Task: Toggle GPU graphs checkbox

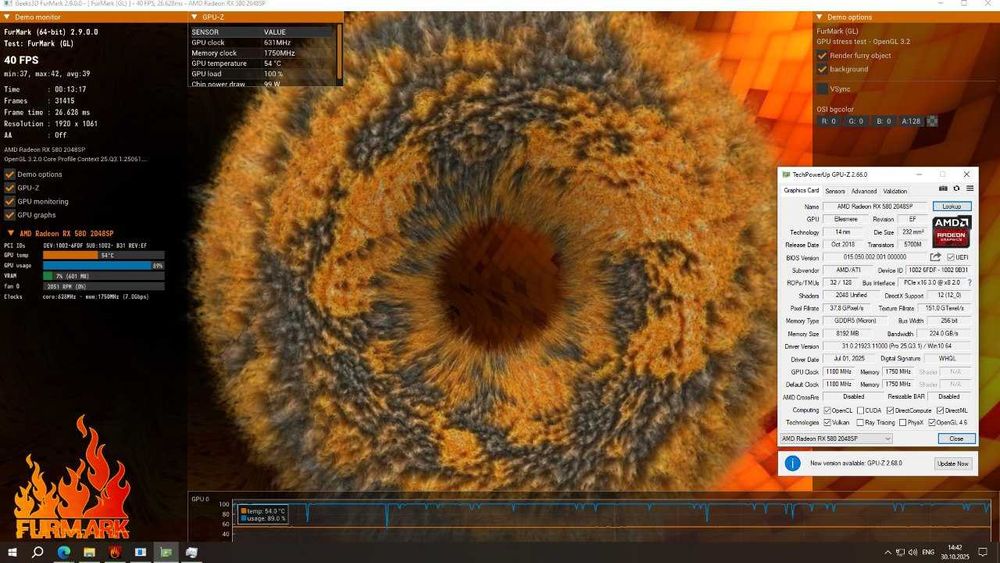Action: [10, 215]
